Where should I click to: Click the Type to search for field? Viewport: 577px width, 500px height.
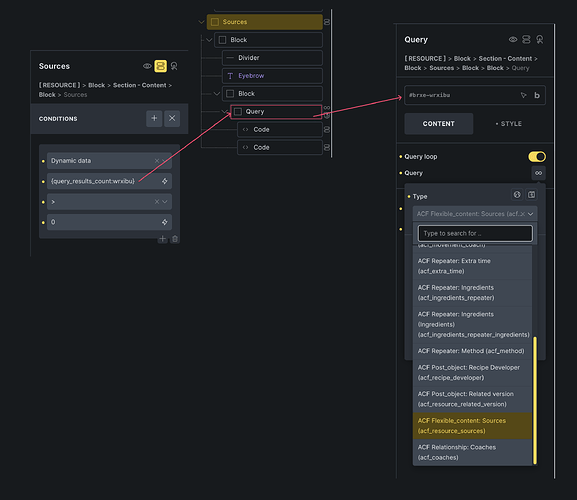pos(475,233)
